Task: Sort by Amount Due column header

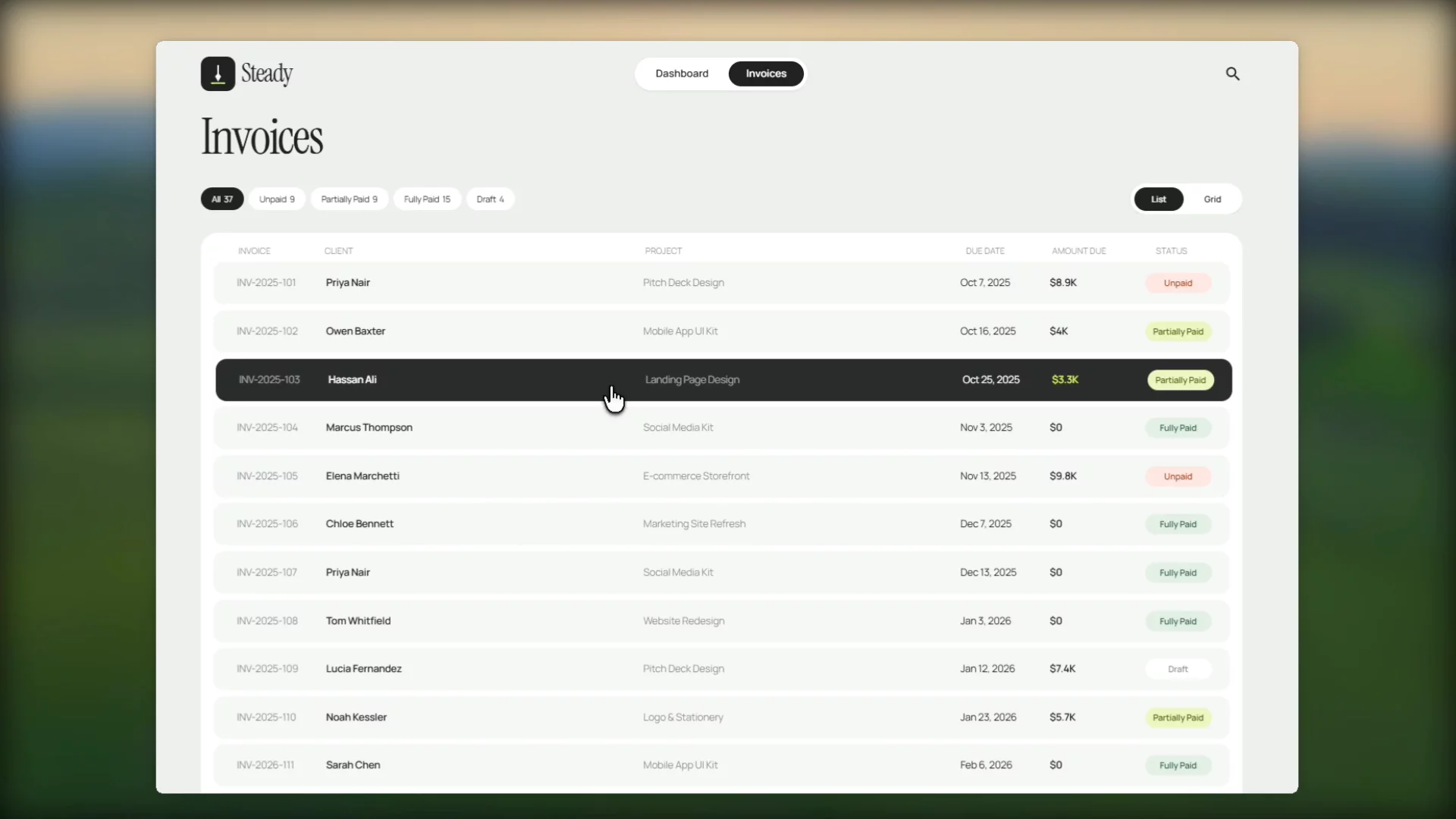Action: click(1078, 251)
